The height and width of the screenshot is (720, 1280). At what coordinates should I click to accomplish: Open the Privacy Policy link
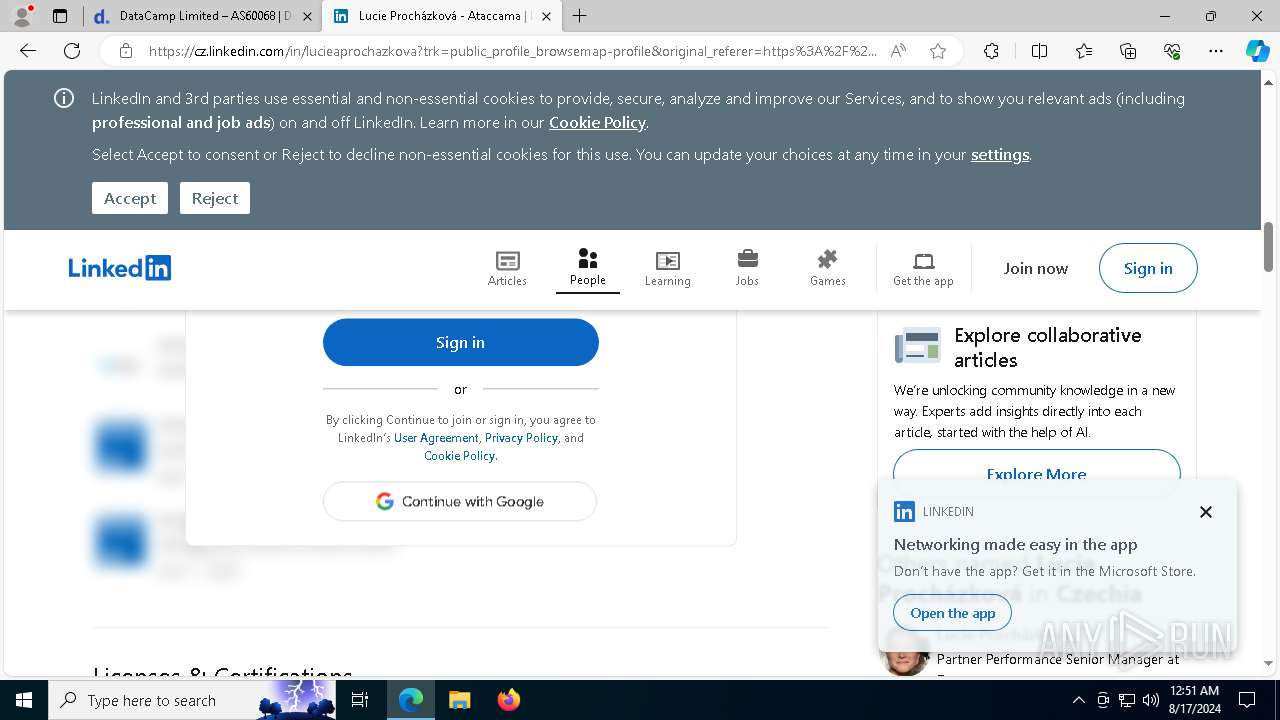click(521, 438)
